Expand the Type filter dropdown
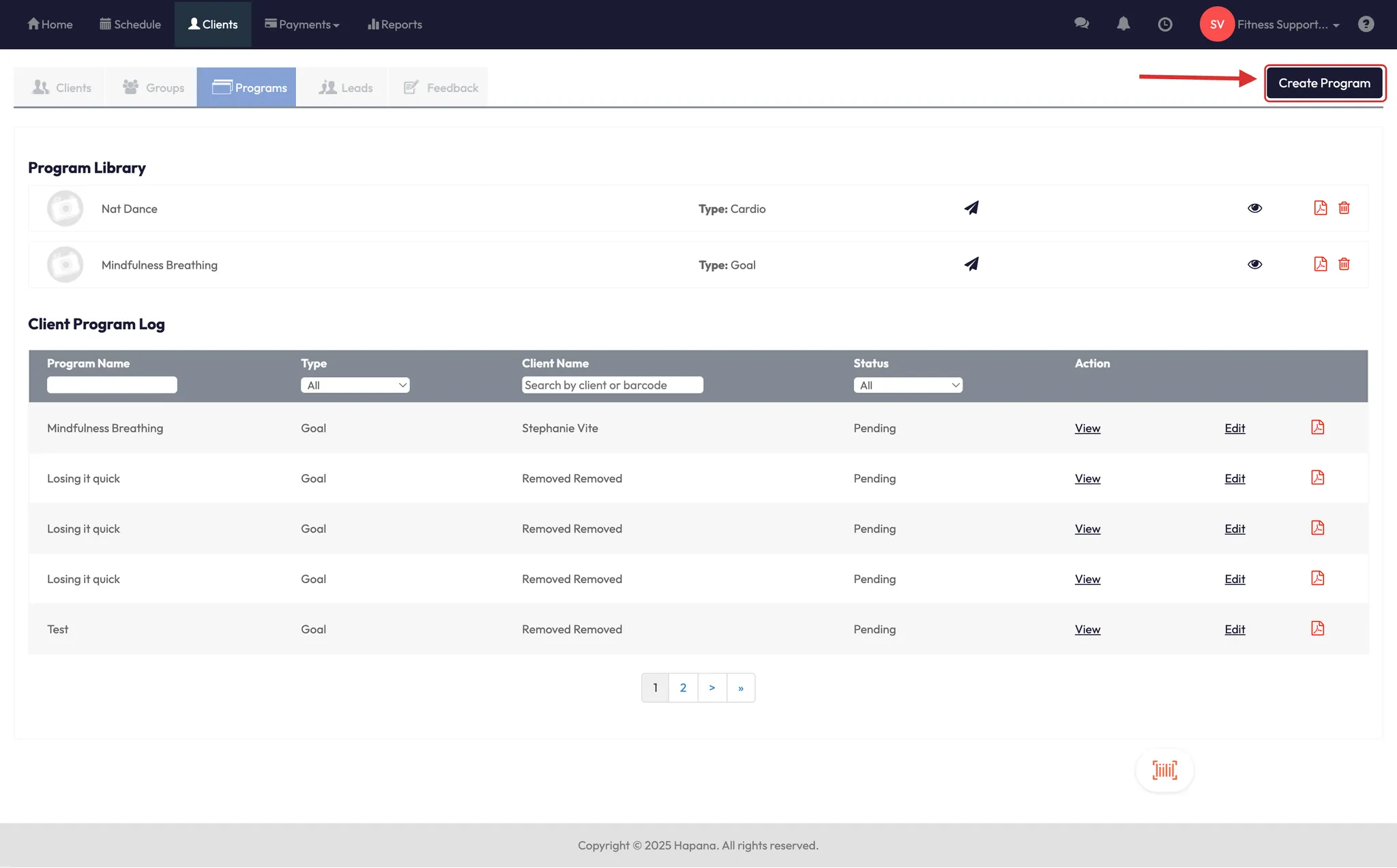 355,385
